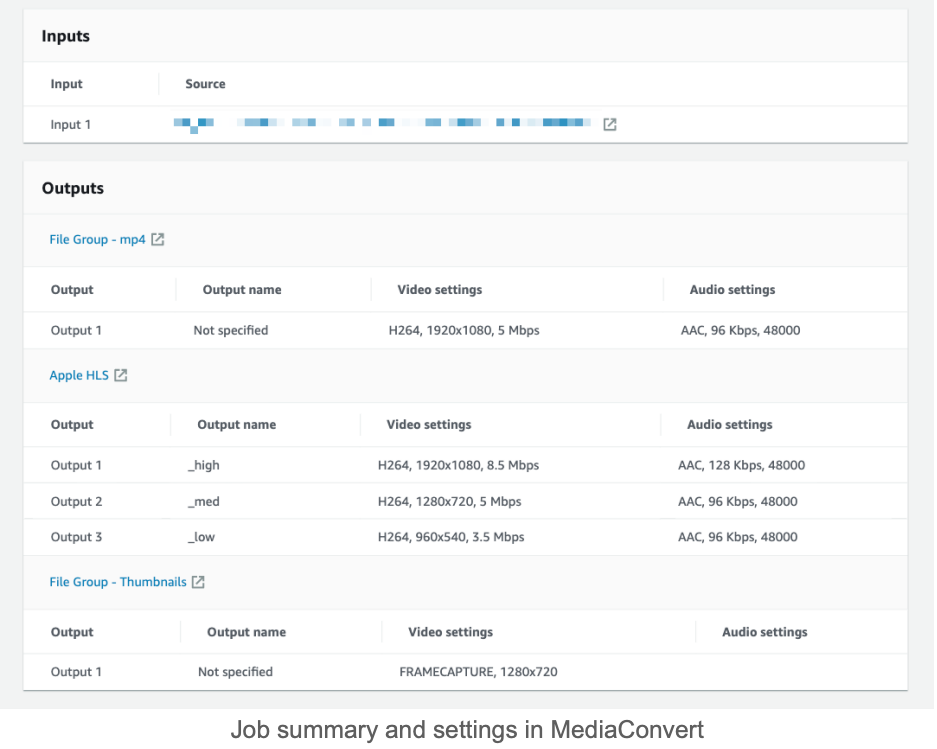This screenshot has height=749, width=937.
Task: Select the _high output row
Action: [x=400, y=465]
